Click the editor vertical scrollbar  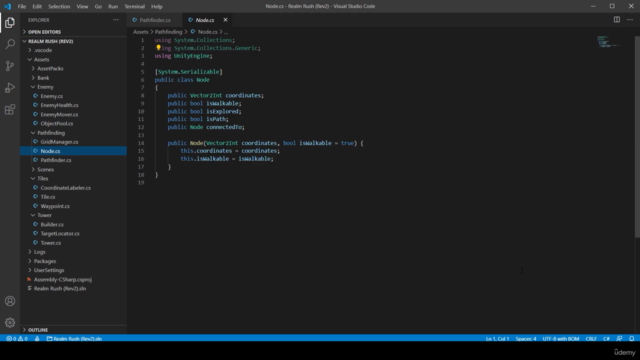coord(637,137)
